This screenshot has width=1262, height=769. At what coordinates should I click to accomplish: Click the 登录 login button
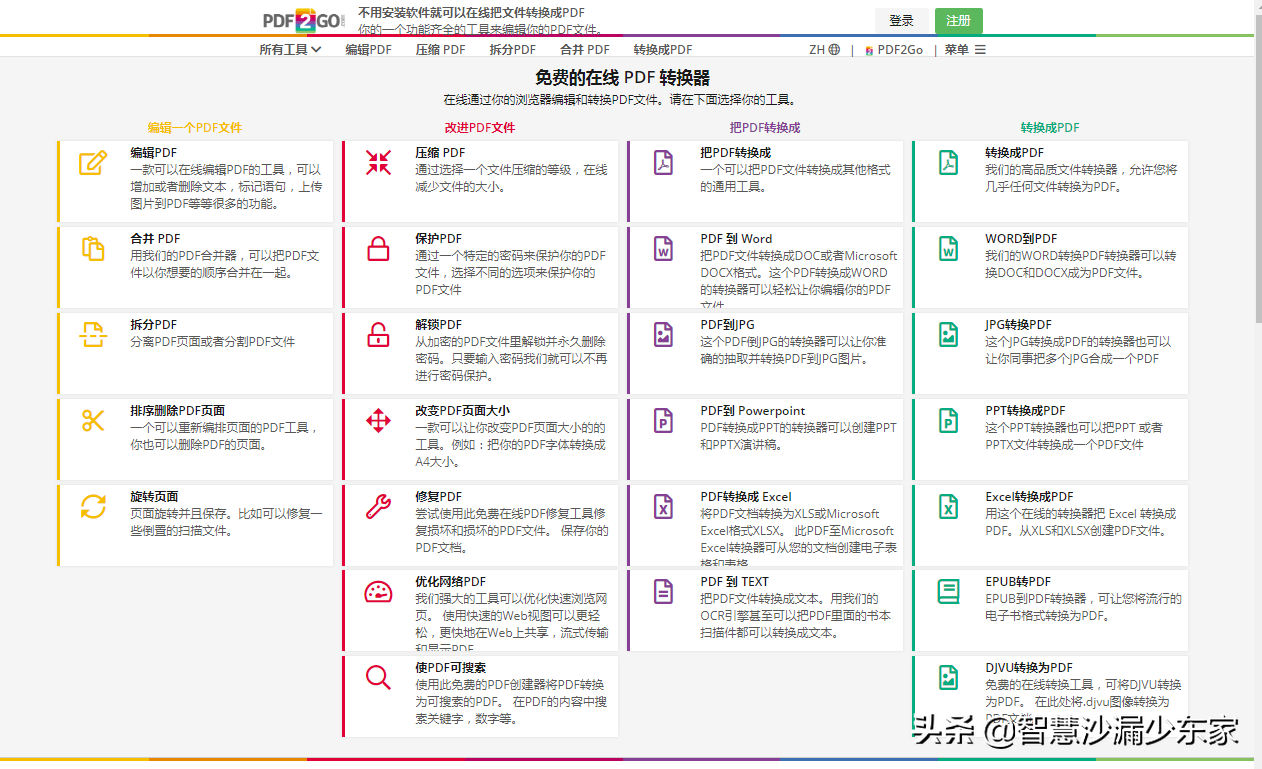[902, 20]
